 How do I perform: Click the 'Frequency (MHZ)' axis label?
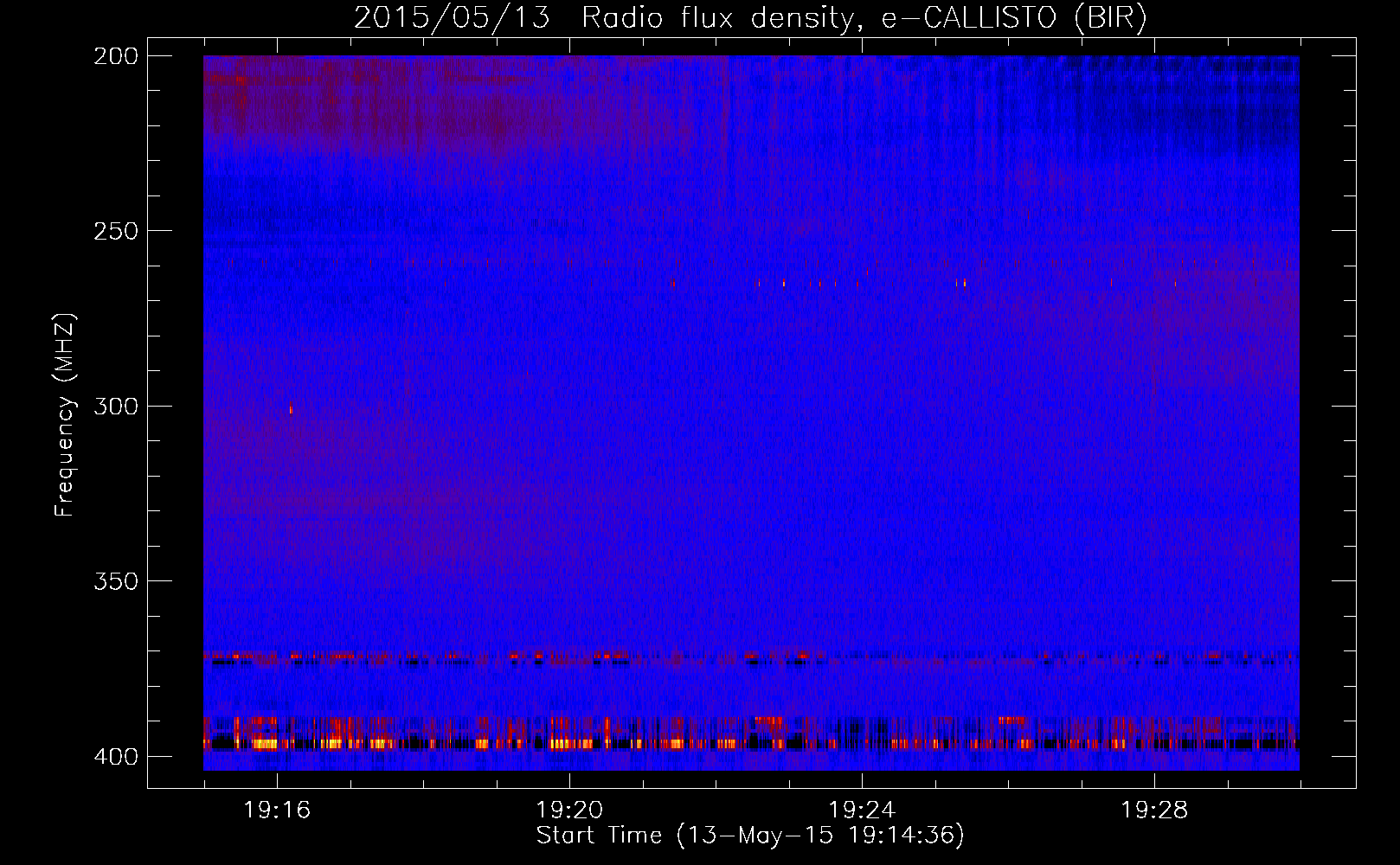pos(65,415)
